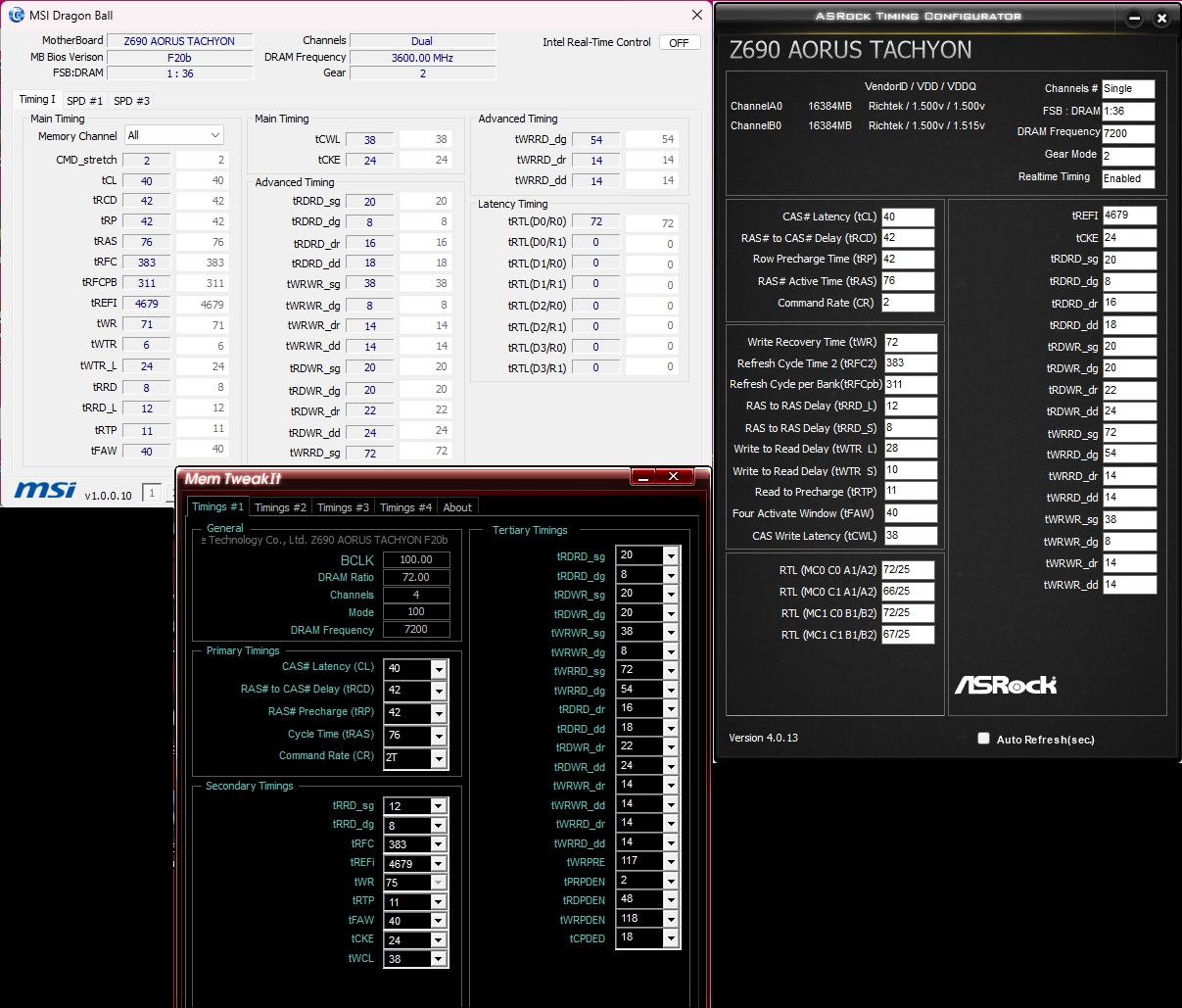Open the tWRPDEN dropdown in Tertiary Timings
This screenshot has width=1182, height=1008.
pos(671,920)
